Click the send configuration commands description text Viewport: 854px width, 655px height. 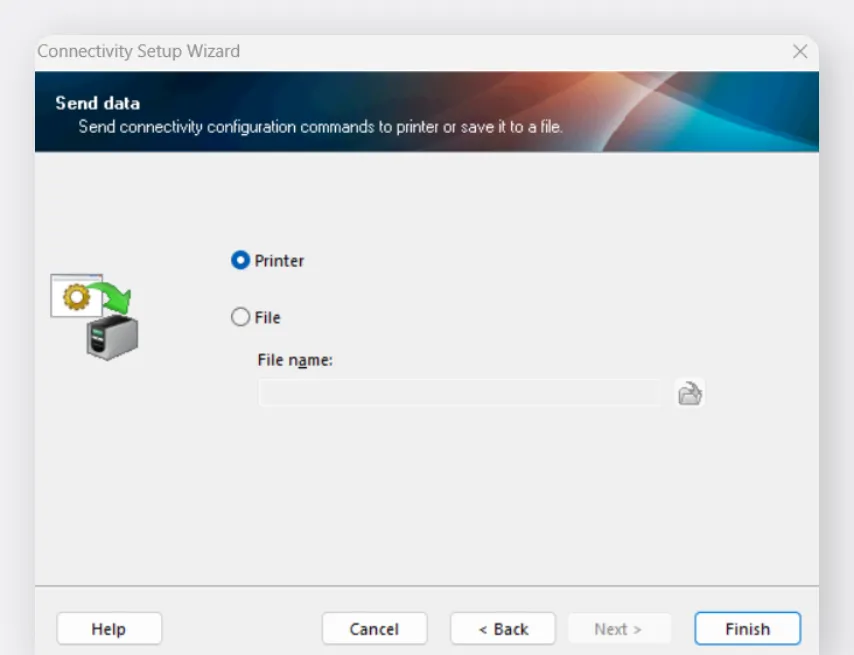point(320,128)
